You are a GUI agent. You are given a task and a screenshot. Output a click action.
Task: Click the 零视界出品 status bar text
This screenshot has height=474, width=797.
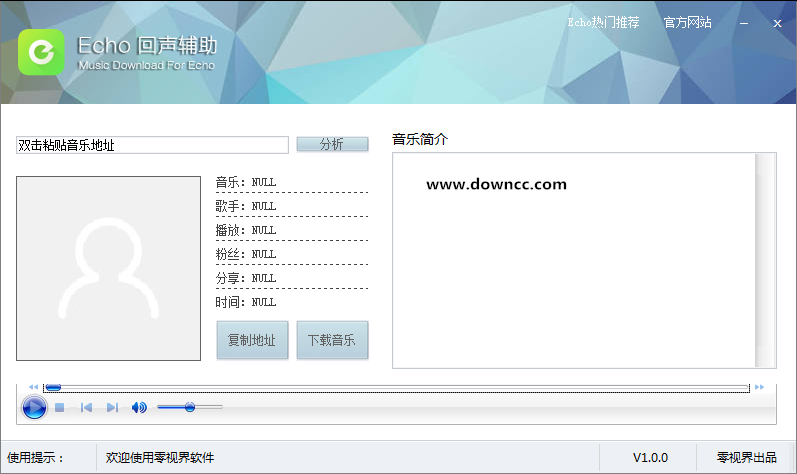coord(747,458)
